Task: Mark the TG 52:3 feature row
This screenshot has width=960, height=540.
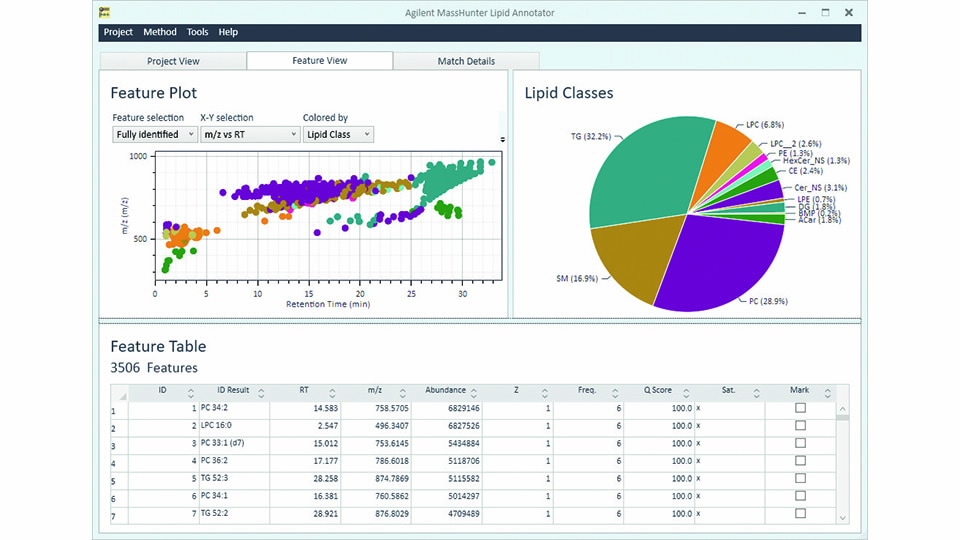Action: tap(799, 480)
